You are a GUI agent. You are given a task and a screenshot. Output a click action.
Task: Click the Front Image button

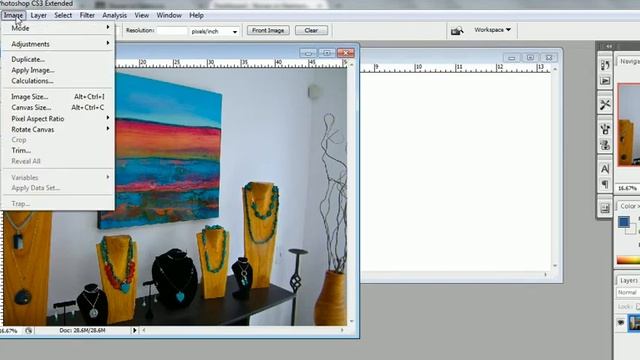click(268, 31)
